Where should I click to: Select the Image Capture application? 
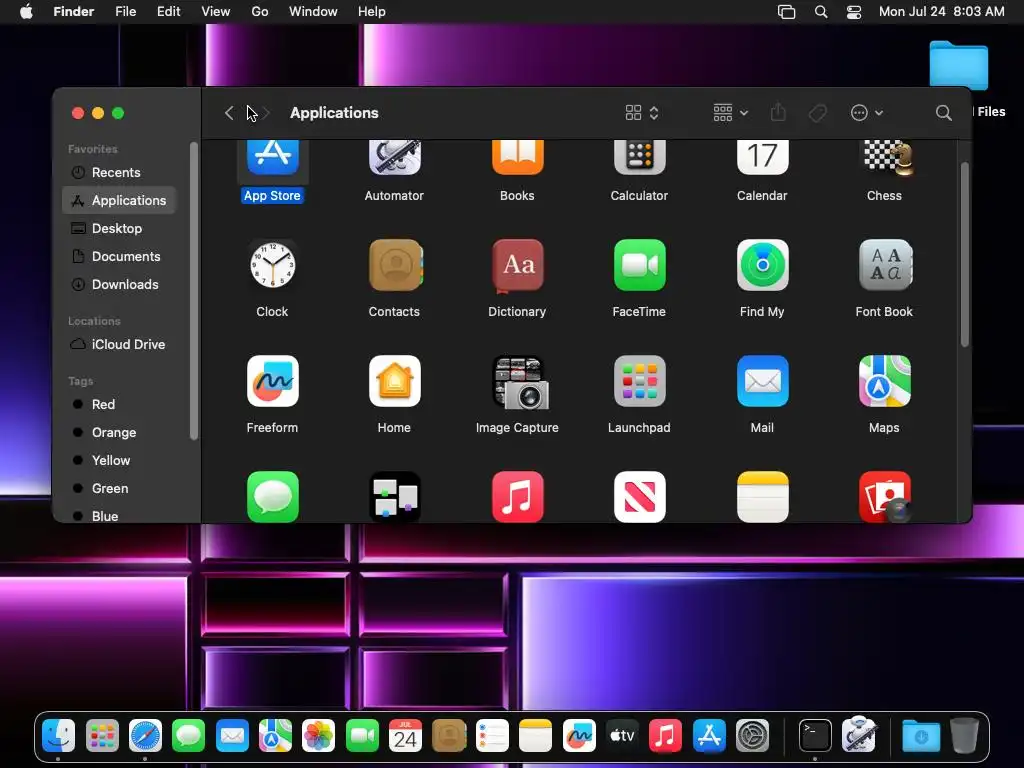point(519,382)
